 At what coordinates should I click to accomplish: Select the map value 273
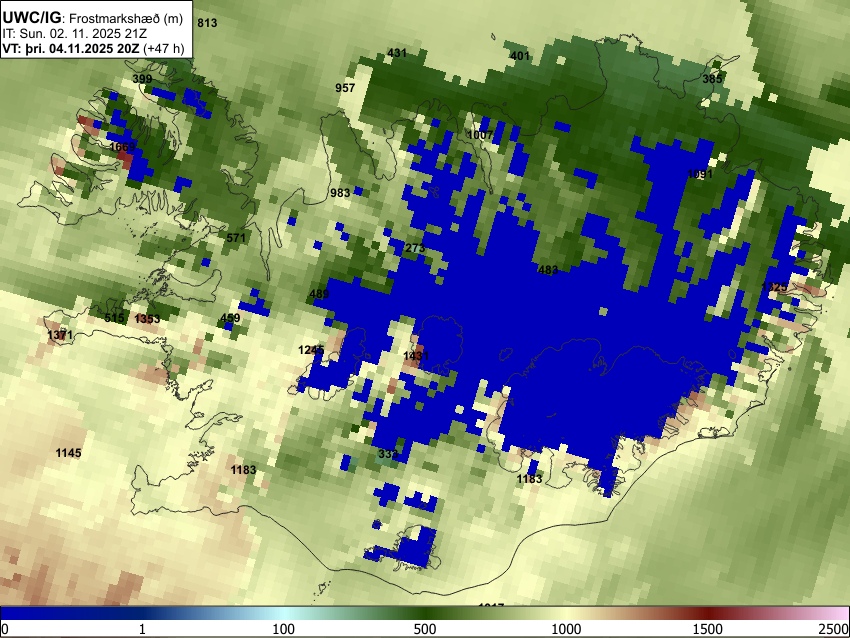click(x=415, y=248)
